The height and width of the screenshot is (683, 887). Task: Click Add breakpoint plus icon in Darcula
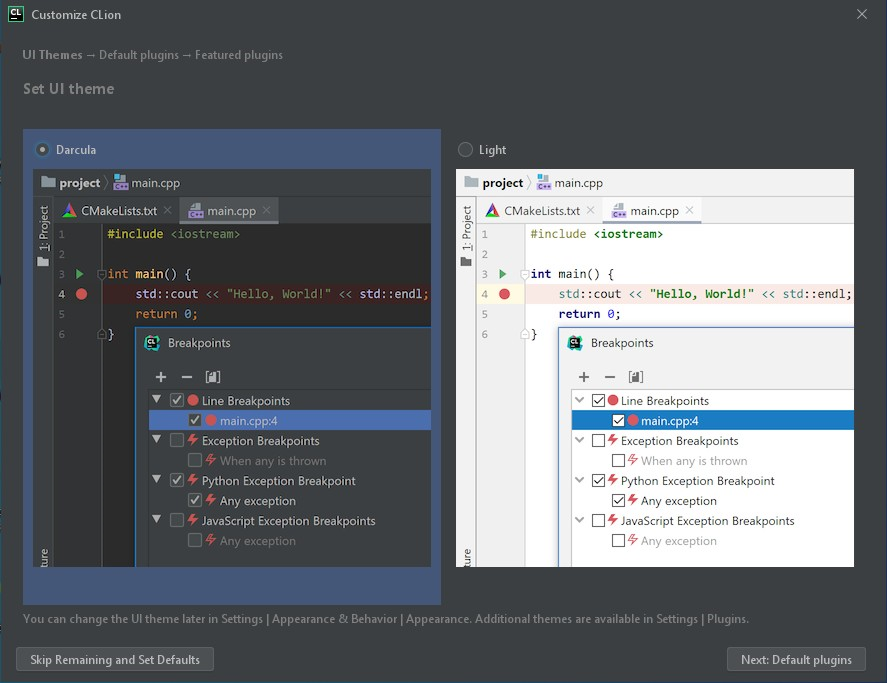tap(161, 377)
